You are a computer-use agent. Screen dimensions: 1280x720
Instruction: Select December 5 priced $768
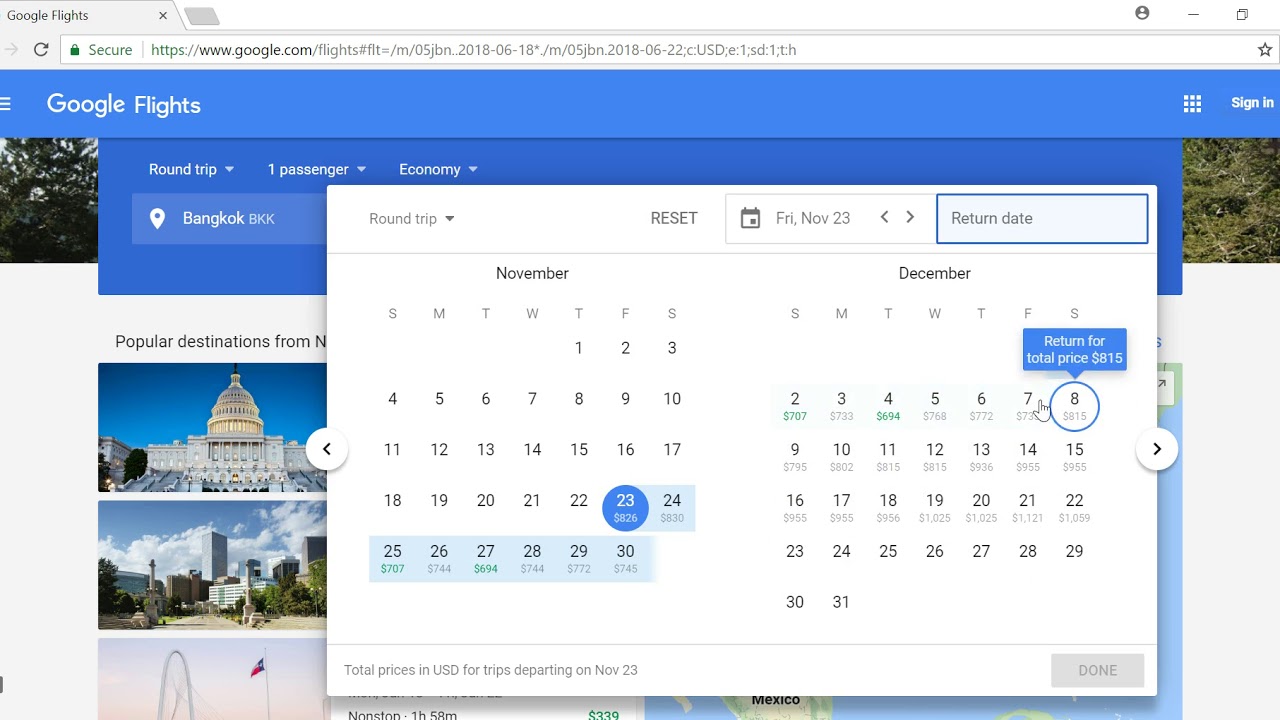[x=935, y=405]
